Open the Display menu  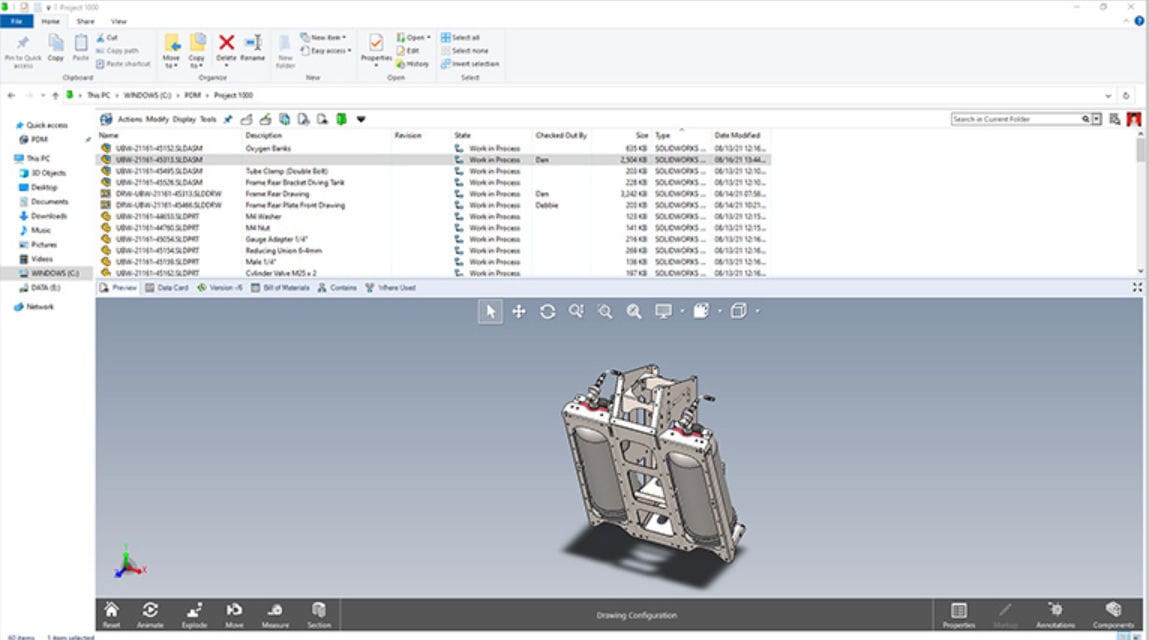point(184,119)
